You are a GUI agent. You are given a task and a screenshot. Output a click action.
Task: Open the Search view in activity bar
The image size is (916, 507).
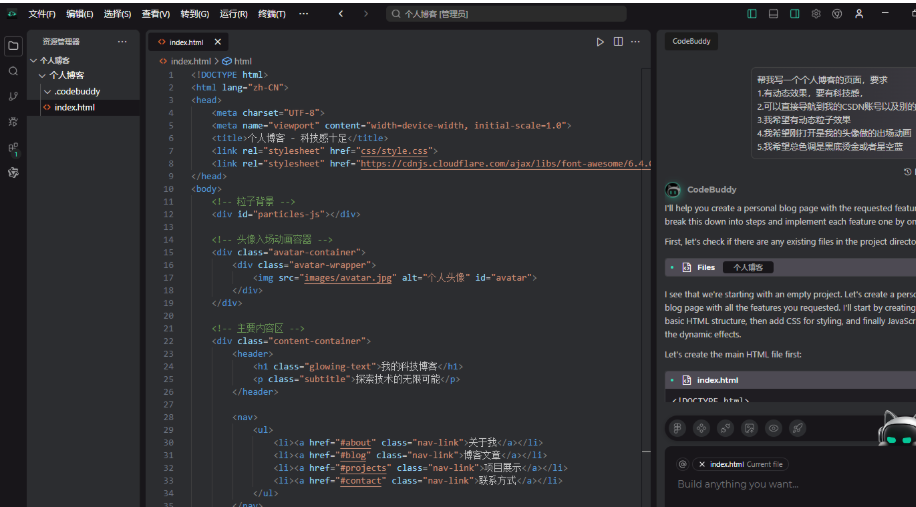pos(13,71)
